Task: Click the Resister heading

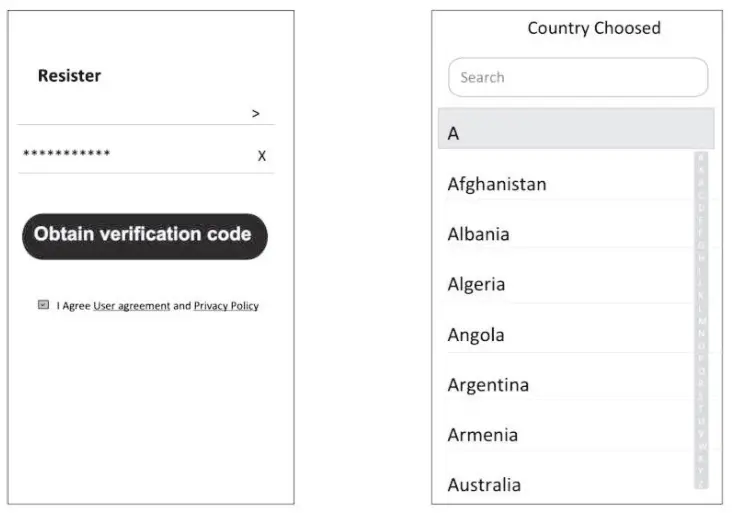Action: coord(69,76)
